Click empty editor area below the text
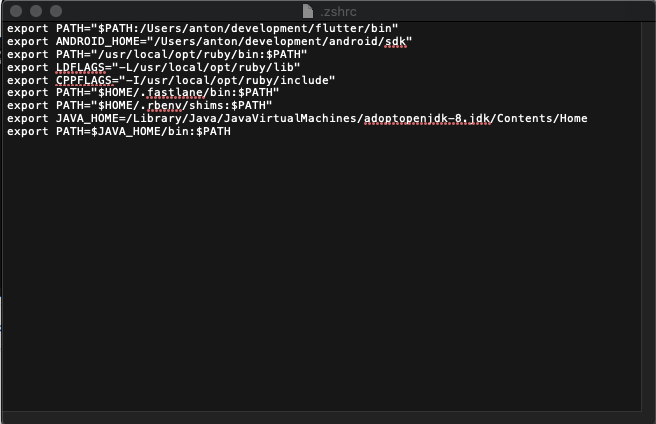 pos(320,280)
